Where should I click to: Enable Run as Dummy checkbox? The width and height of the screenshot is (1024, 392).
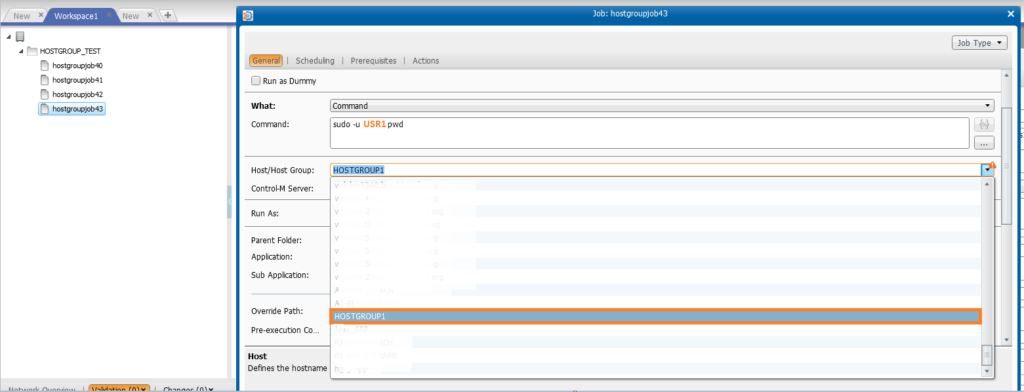[255, 81]
